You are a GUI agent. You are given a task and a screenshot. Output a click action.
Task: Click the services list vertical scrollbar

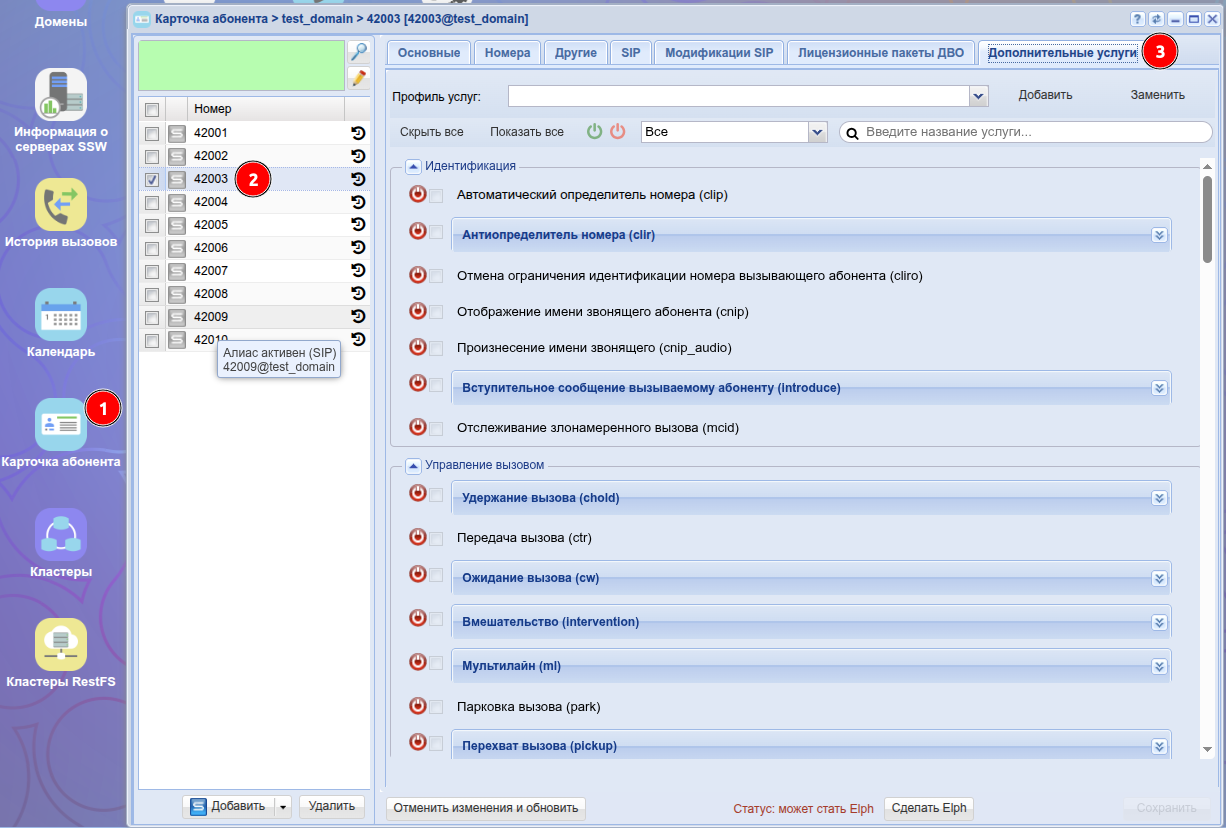pos(1207,220)
